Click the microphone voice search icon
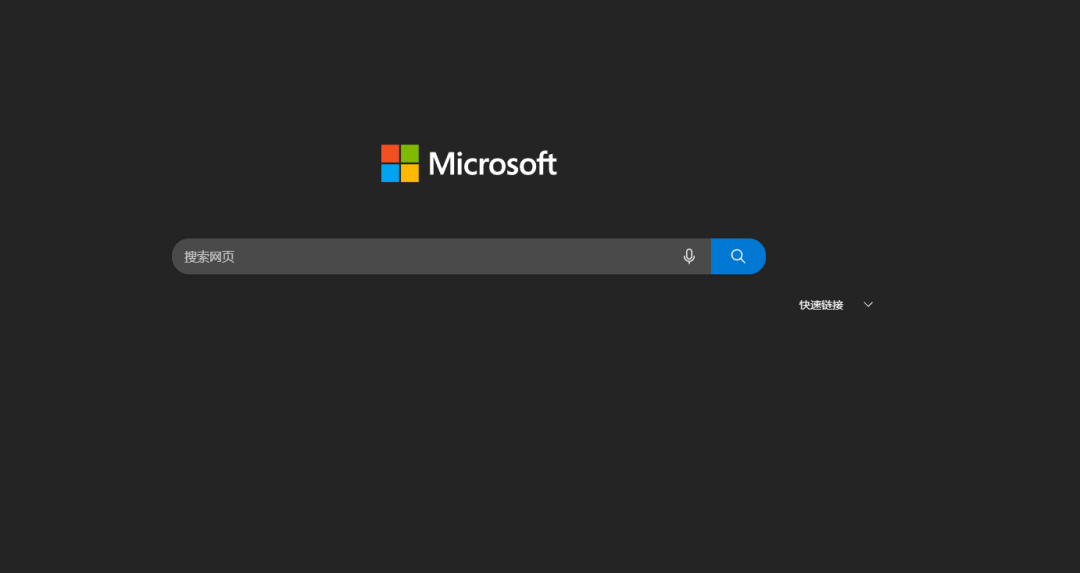 (689, 256)
